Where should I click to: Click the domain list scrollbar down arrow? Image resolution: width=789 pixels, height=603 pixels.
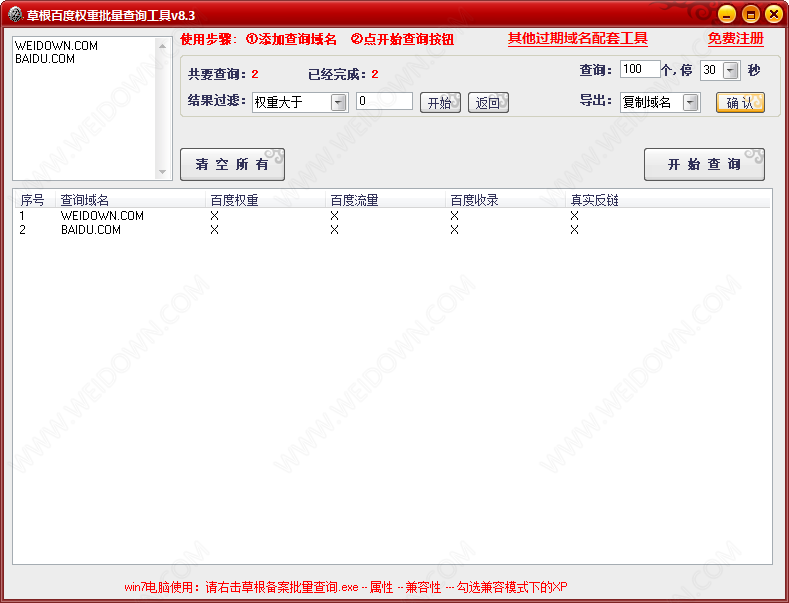coord(162,172)
